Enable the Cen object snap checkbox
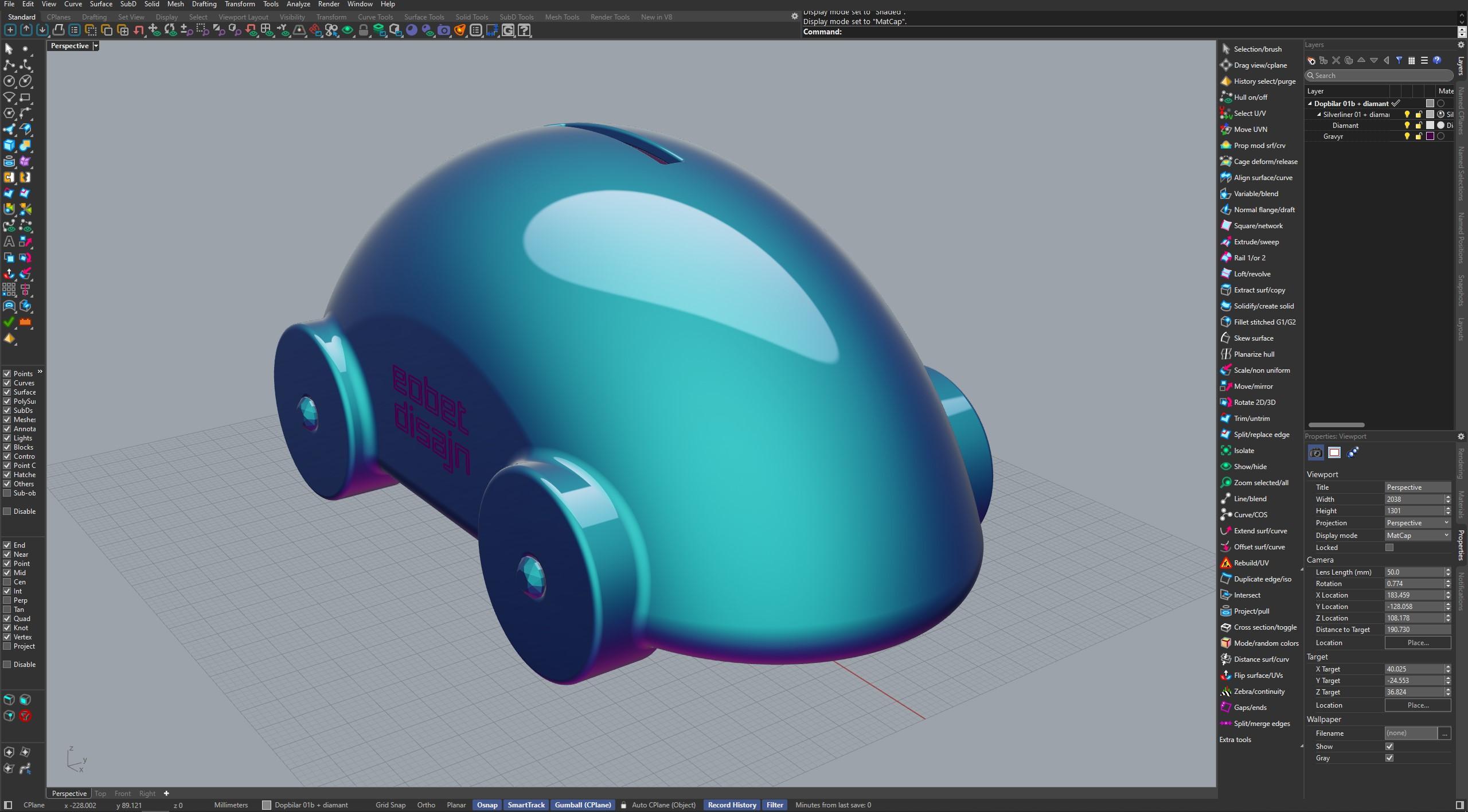The image size is (1468, 812). click(x=7, y=582)
